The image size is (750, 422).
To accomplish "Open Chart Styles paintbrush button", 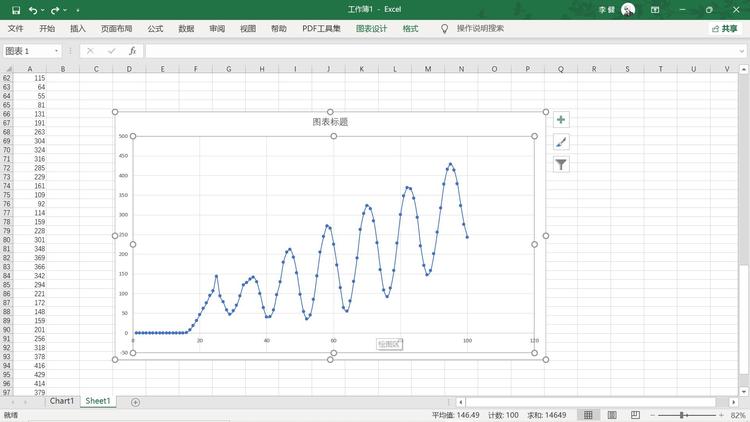I will (x=561, y=142).
